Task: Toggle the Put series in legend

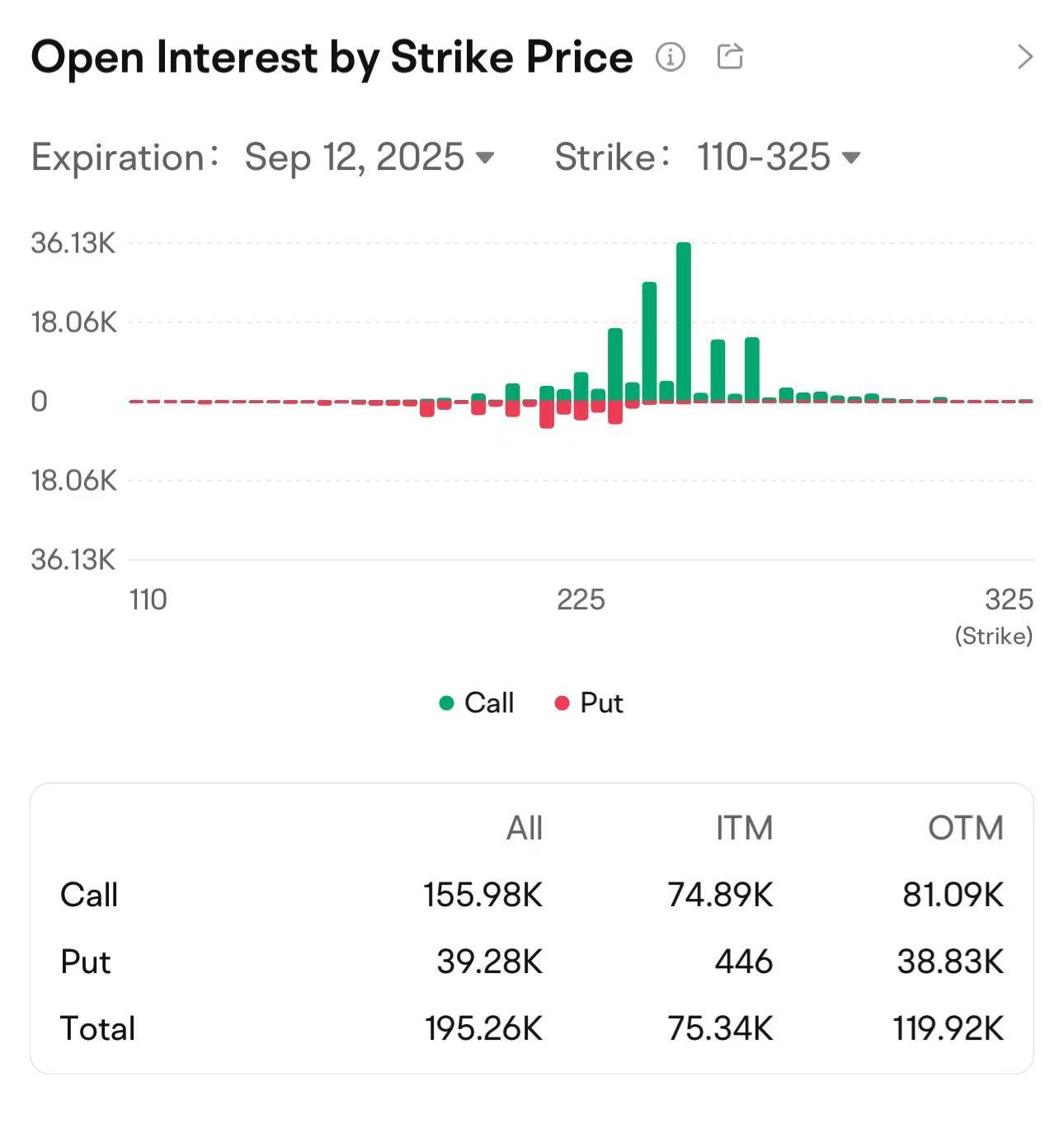Action: point(601,703)
